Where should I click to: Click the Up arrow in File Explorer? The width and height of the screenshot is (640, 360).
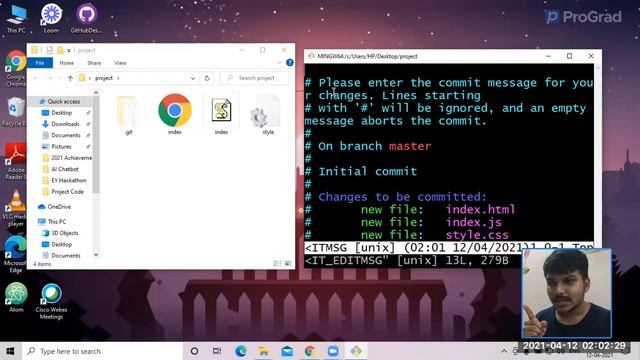[x=70, y=78]
